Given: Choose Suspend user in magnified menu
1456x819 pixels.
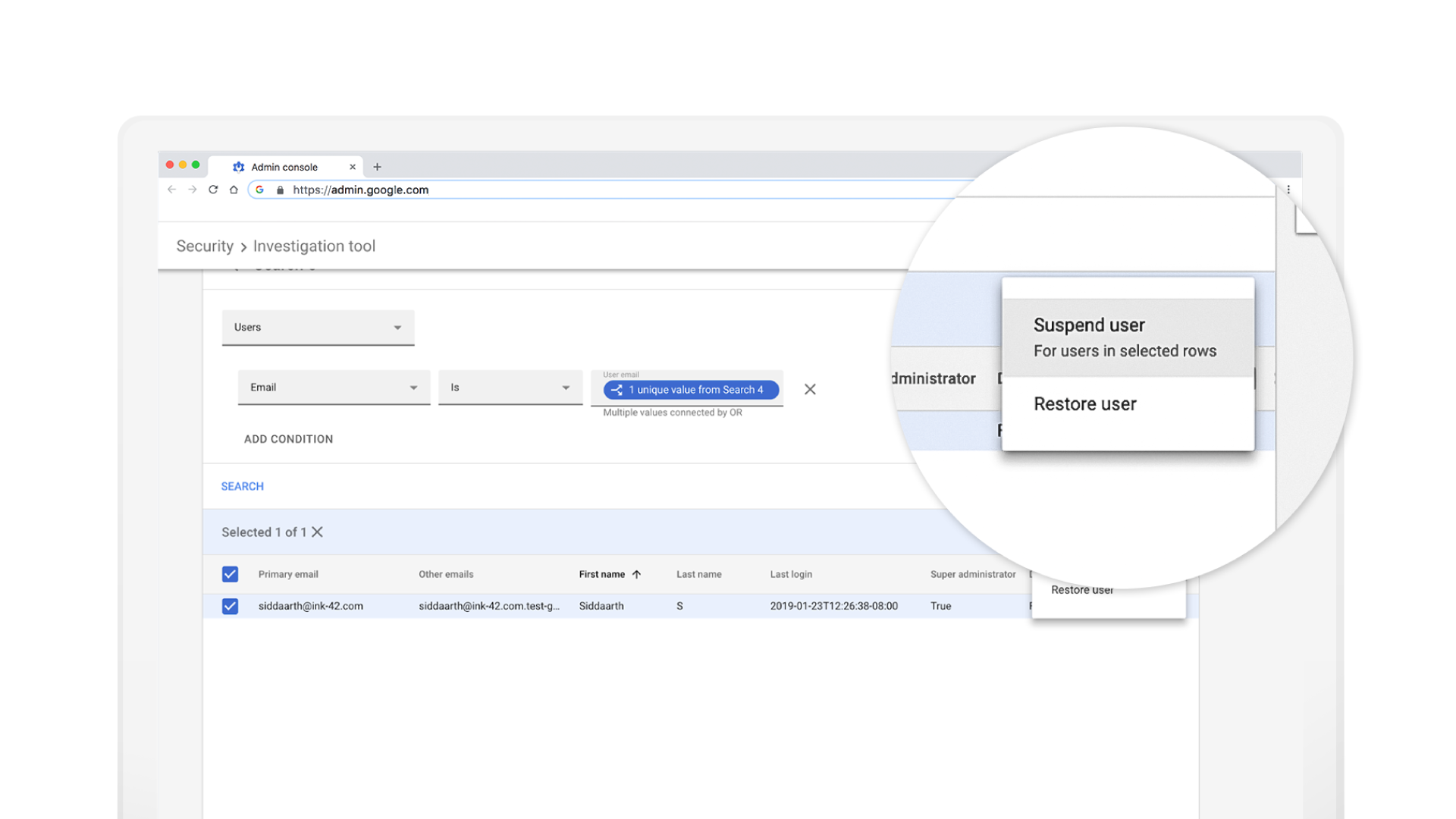Looking at the screenshot, I should [x=1128, y=337].
